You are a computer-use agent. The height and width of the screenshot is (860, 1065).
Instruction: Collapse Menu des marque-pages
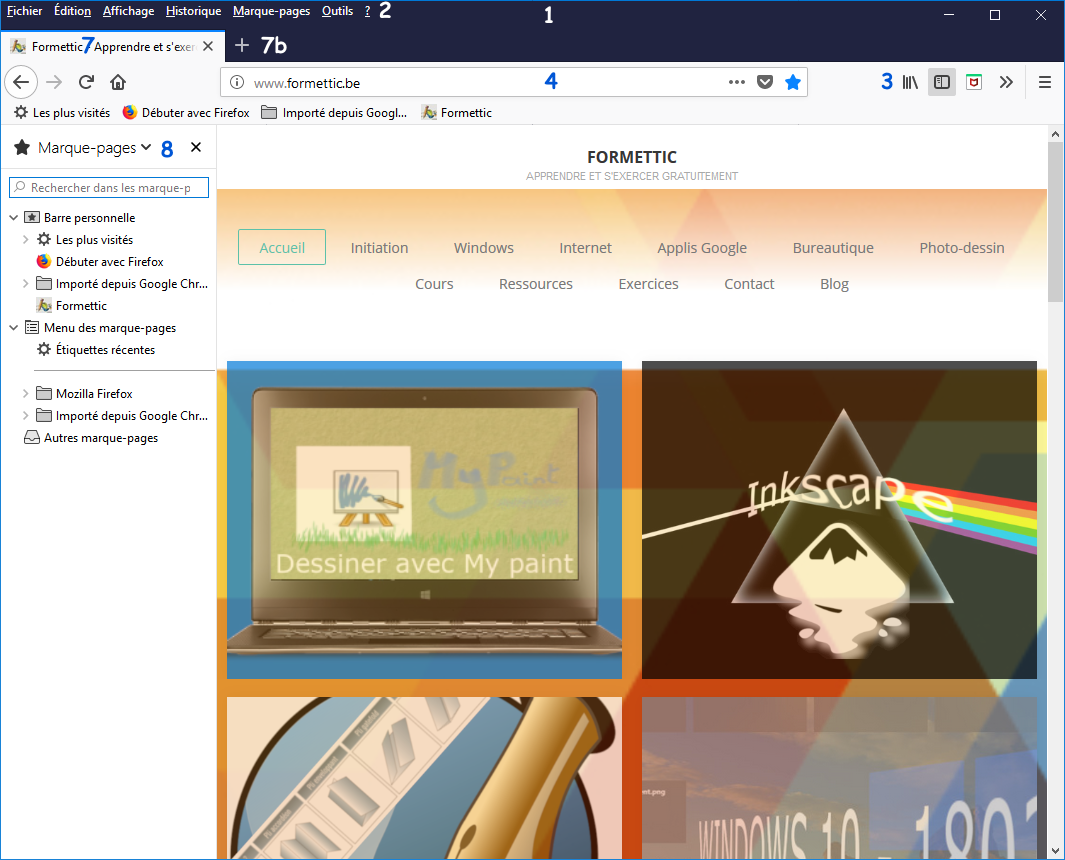point(14,327)
